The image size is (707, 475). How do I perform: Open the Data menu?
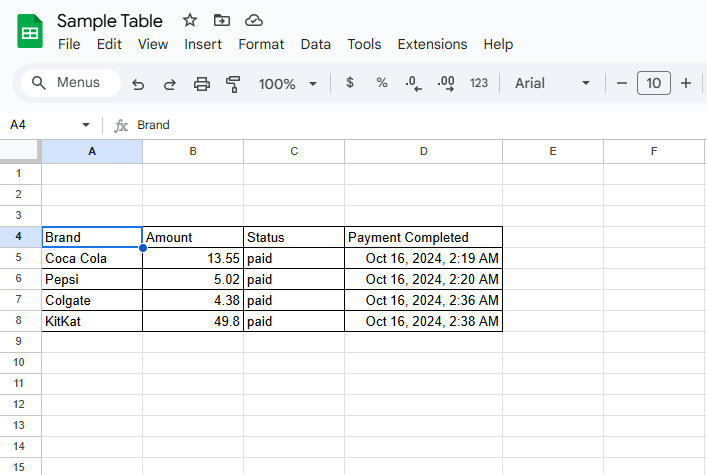click(x=316, y=44)
